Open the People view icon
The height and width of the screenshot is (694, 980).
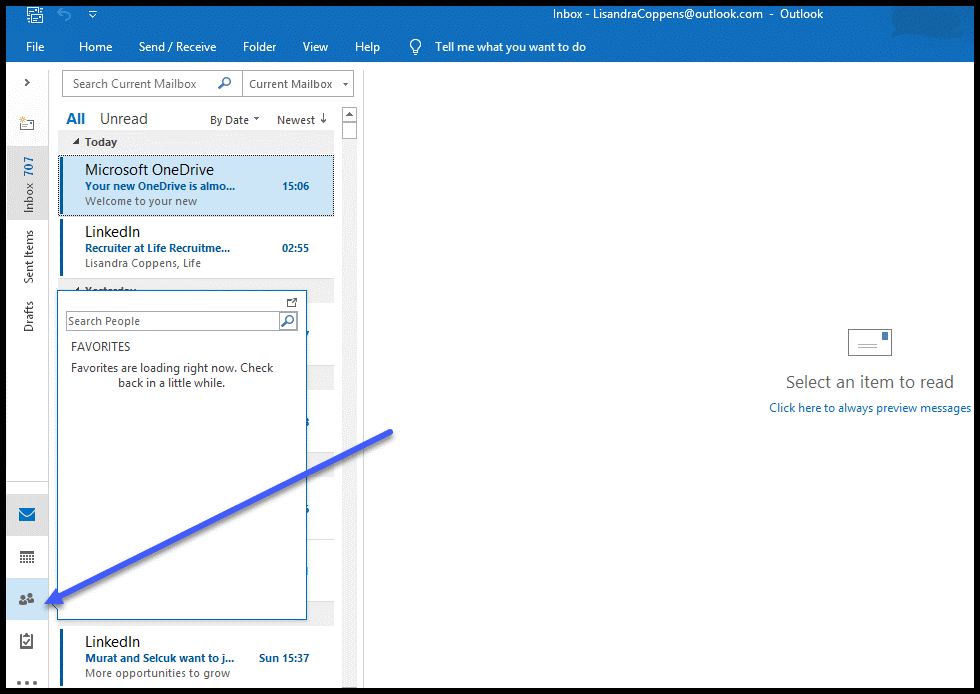click(27, 599)
